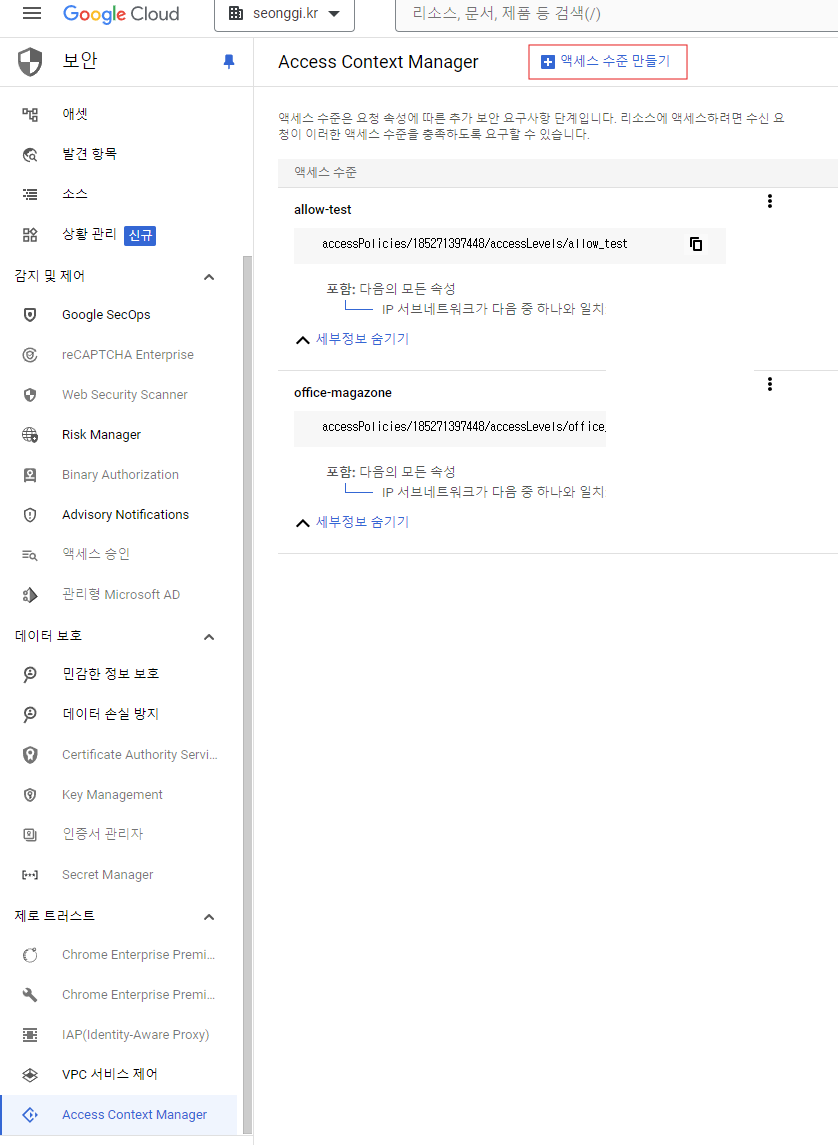Click the Certificate Authority Service icon
Screen dimensions: 838x1145
click(x=30, y=755)
